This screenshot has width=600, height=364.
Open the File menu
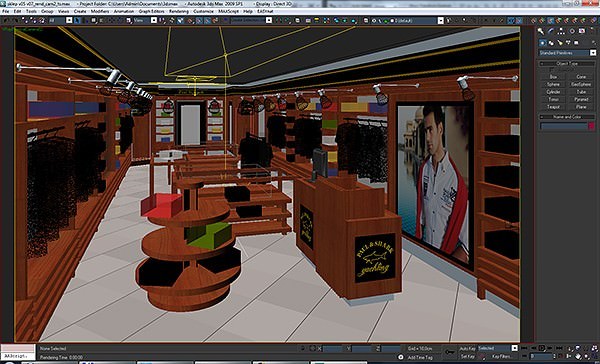[x=5, y=11]
